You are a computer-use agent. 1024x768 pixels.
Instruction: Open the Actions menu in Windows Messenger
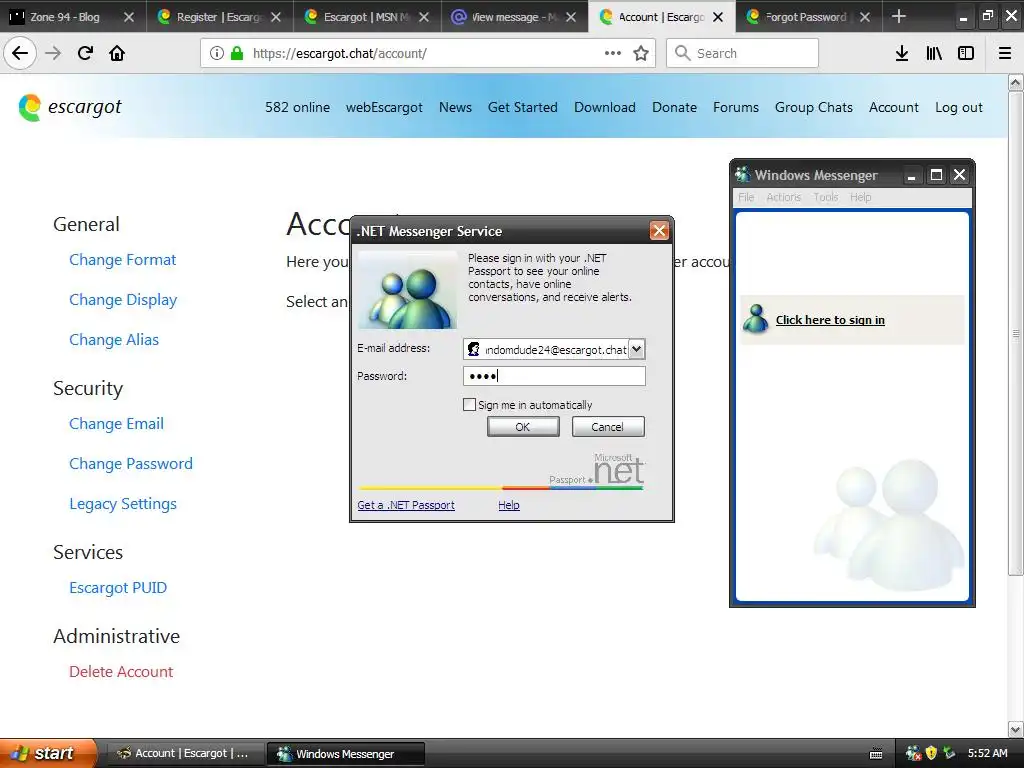coord(783,197)
